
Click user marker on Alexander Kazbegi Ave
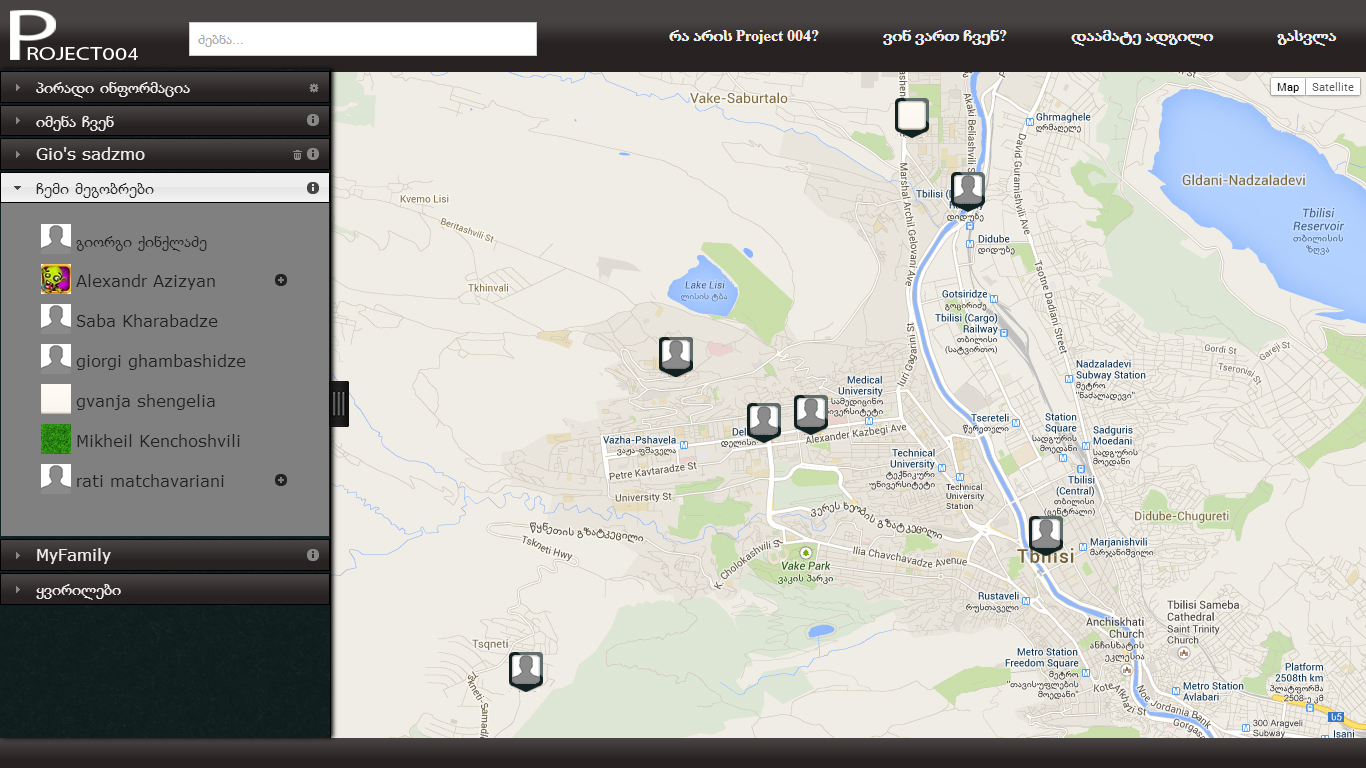click(811, 414)
